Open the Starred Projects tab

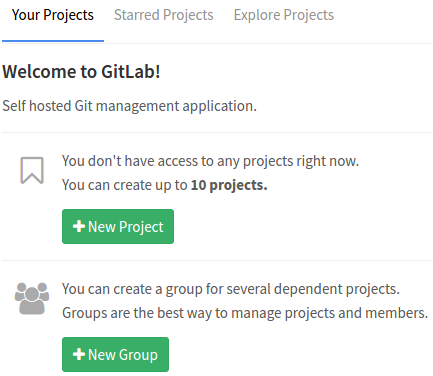point(164,15)
